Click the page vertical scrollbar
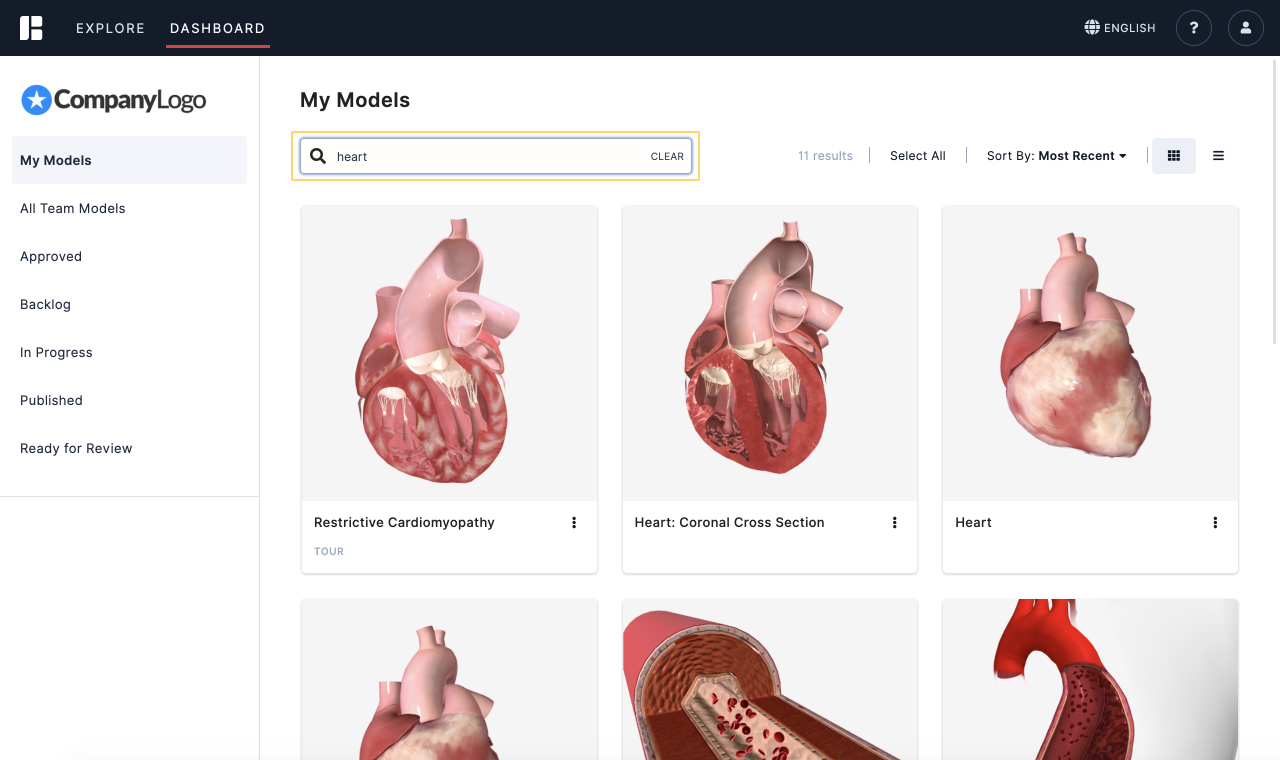1280x760 pixels. (1274, 200)
